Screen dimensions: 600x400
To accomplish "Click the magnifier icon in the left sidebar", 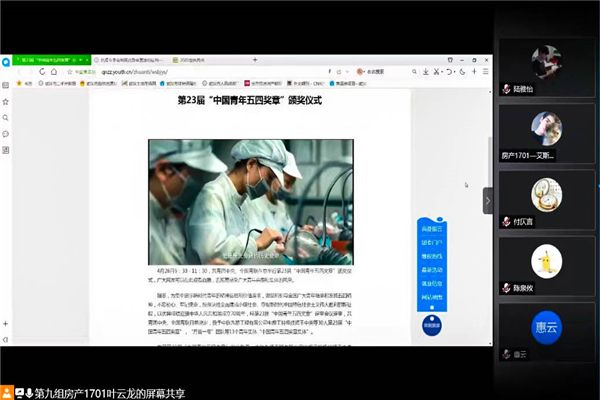I will point(6,118).
